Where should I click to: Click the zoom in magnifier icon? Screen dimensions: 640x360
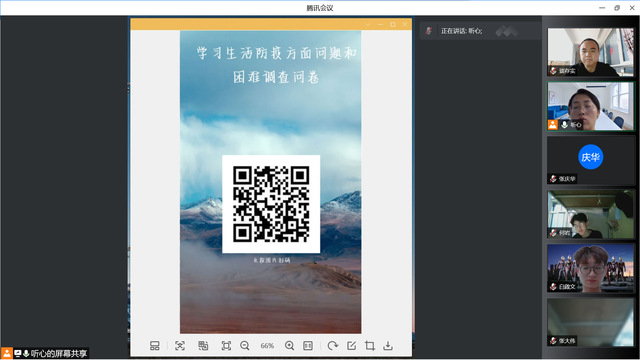tap(289, 346)
